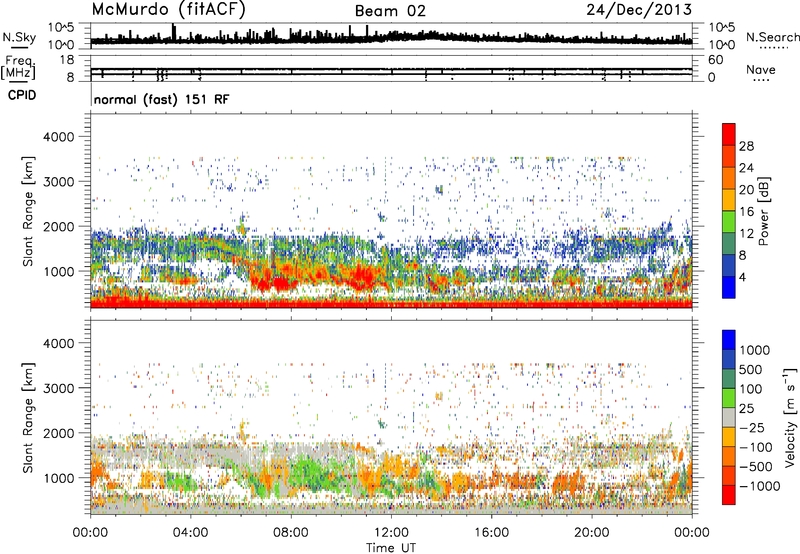Select the 4000 km tick in power panel
Image resolution: width=800 pixels, height=554 pixels.
coord(58,137)
